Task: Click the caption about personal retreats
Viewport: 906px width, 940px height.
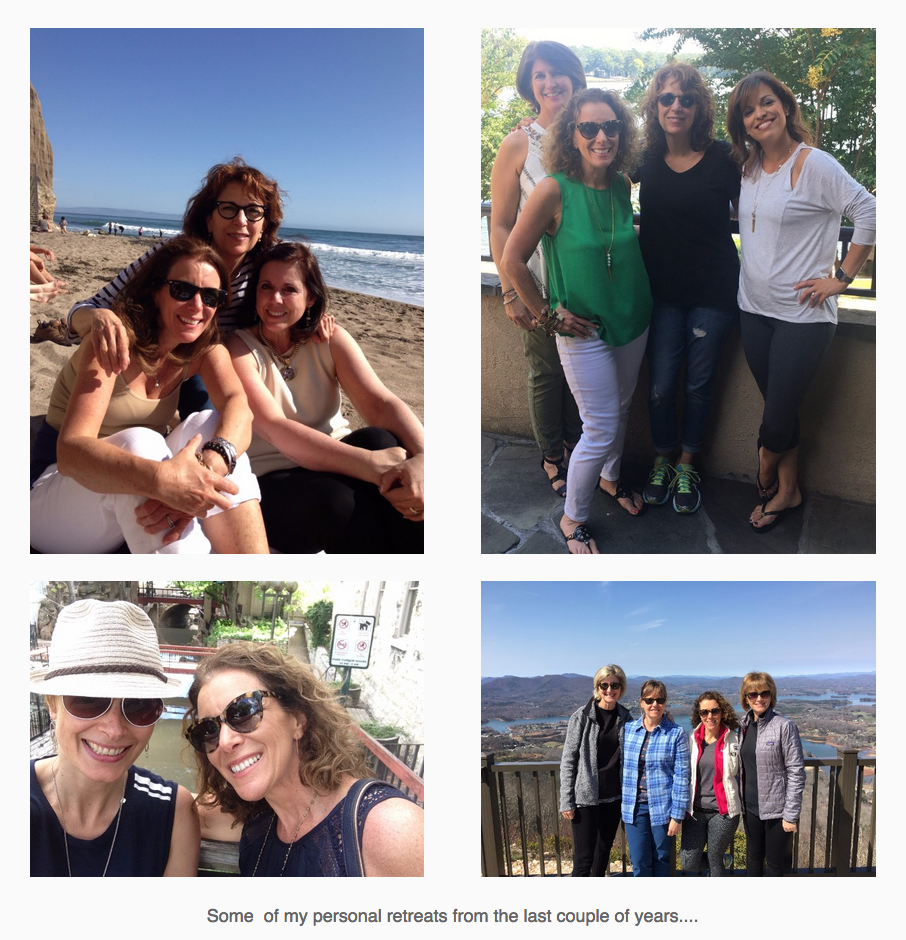Action: coord(452,916)
